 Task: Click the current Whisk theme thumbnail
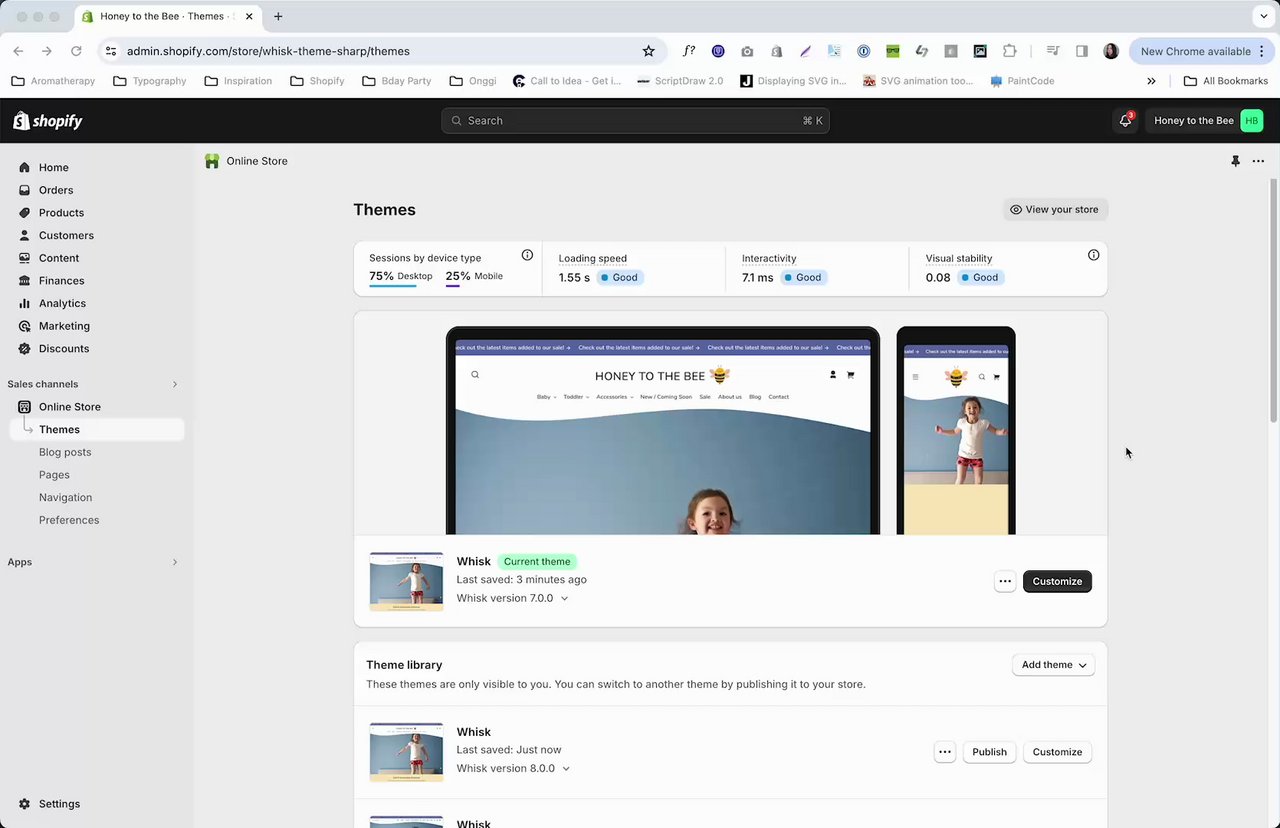coord(406,581)
